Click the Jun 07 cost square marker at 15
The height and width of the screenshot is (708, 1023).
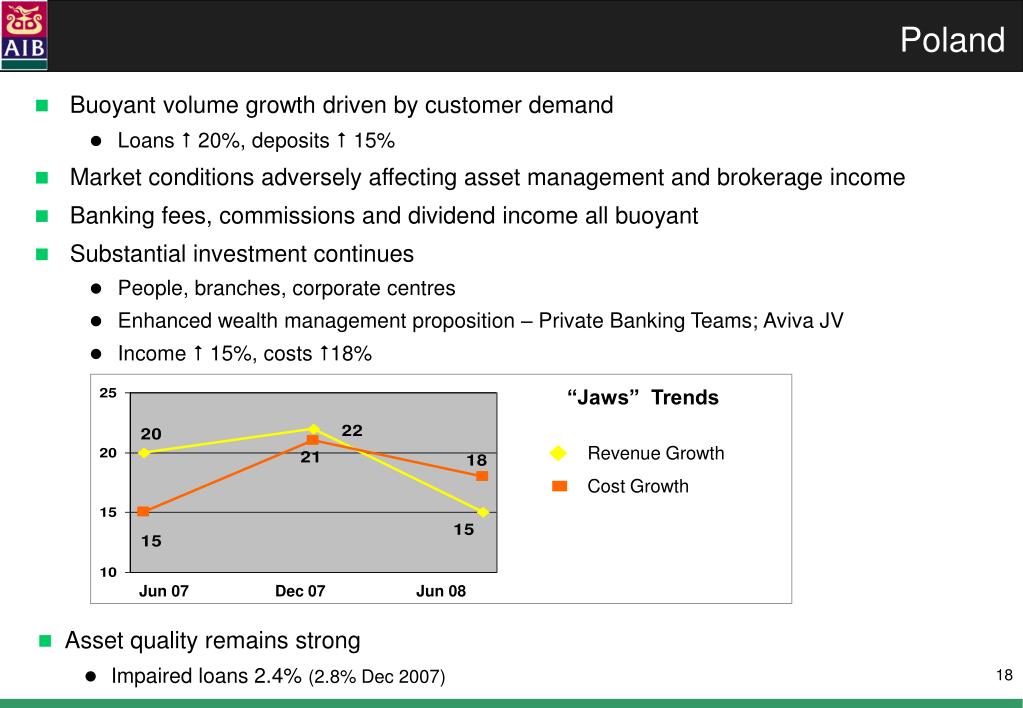144,512
